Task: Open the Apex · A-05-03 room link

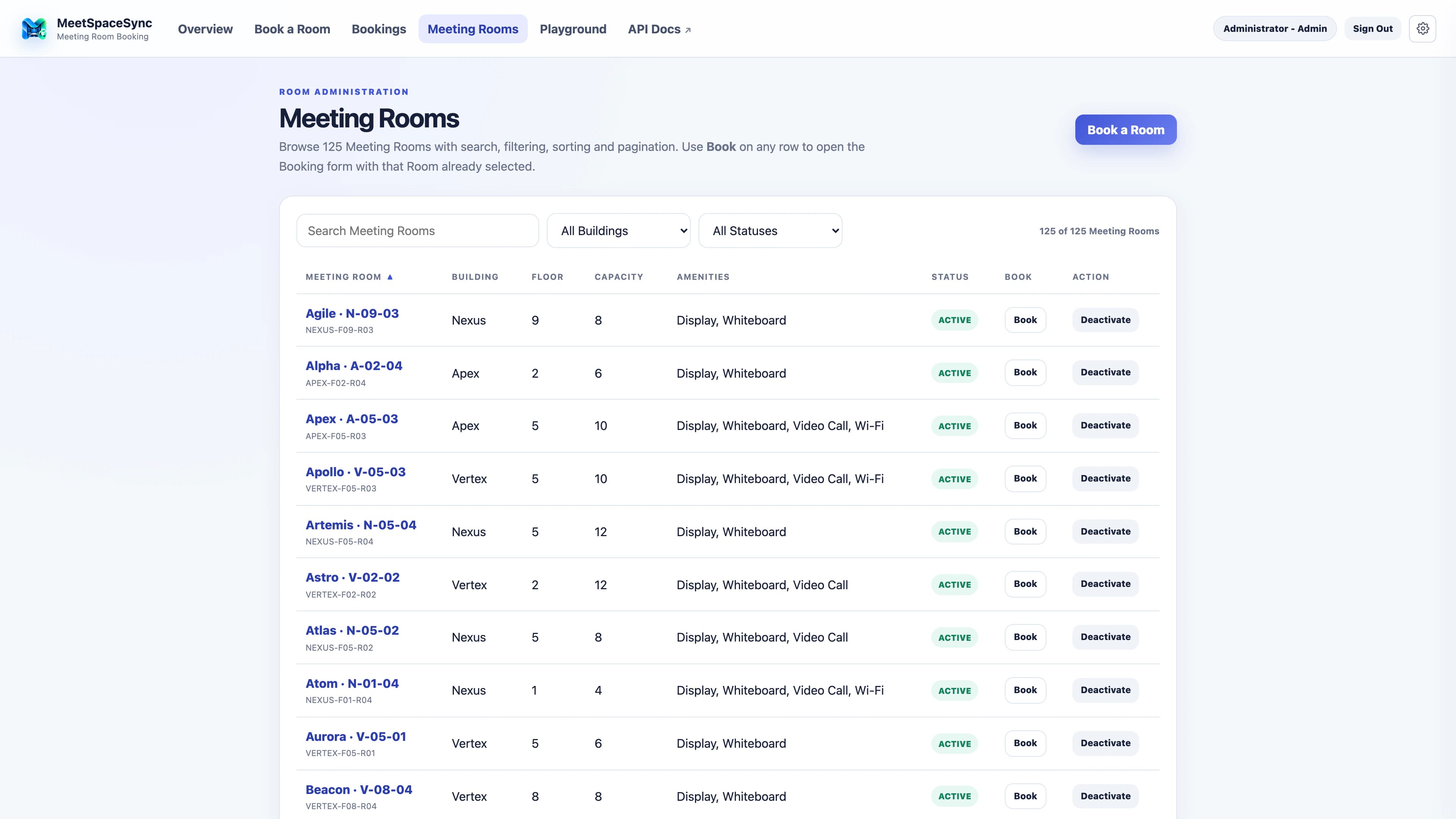Action: pos(351,419)
